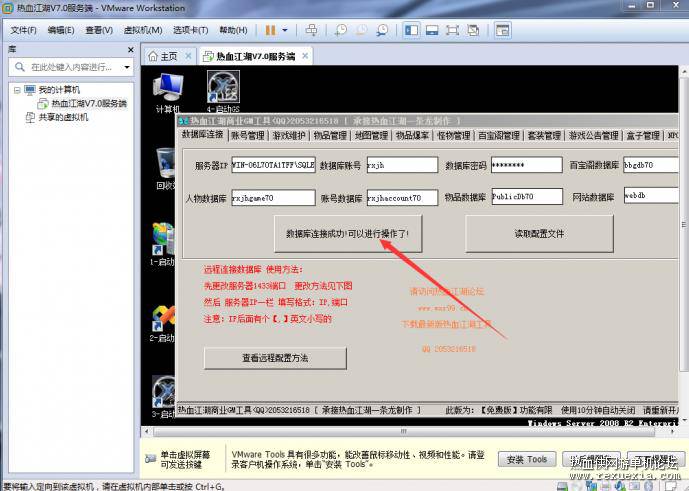Open the power options dropdown arrow
The image size is (689, 491).
[x=285, y=30]
